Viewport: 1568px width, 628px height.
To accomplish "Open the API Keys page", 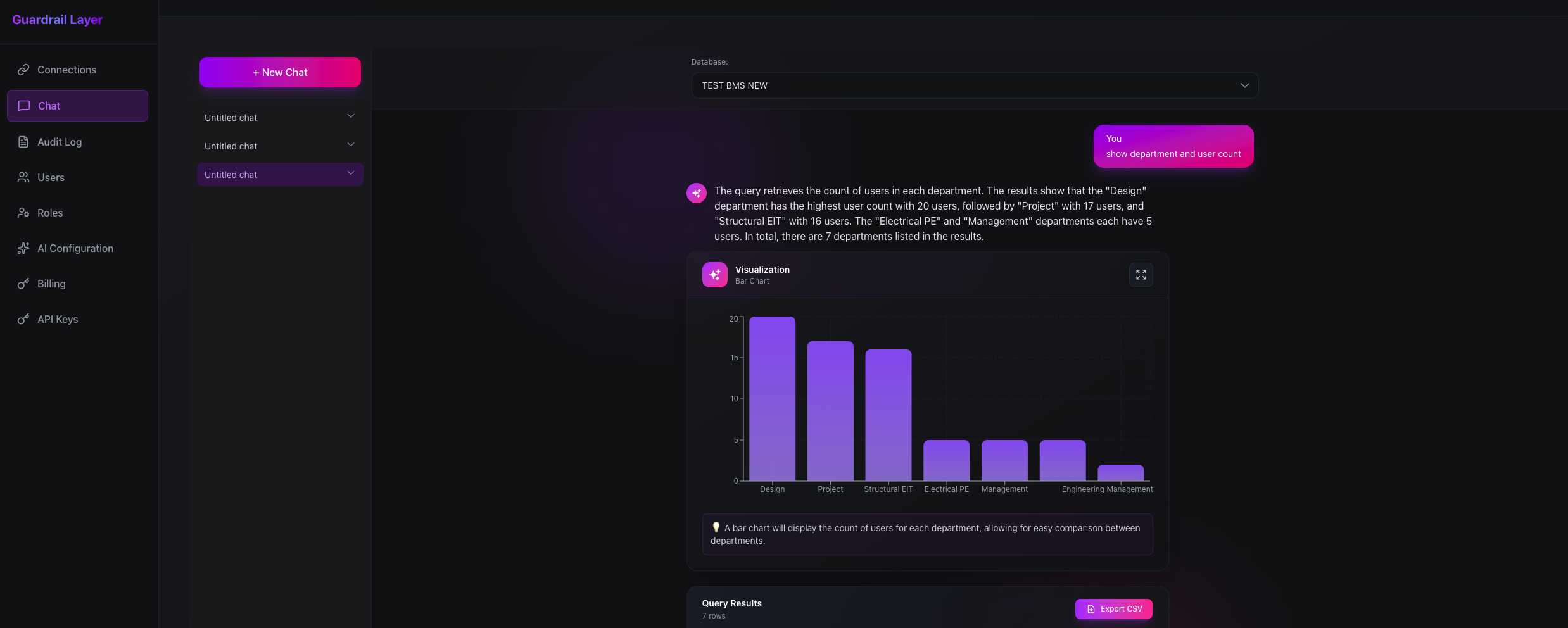I will pyautogui.click(x=77, y=319).
